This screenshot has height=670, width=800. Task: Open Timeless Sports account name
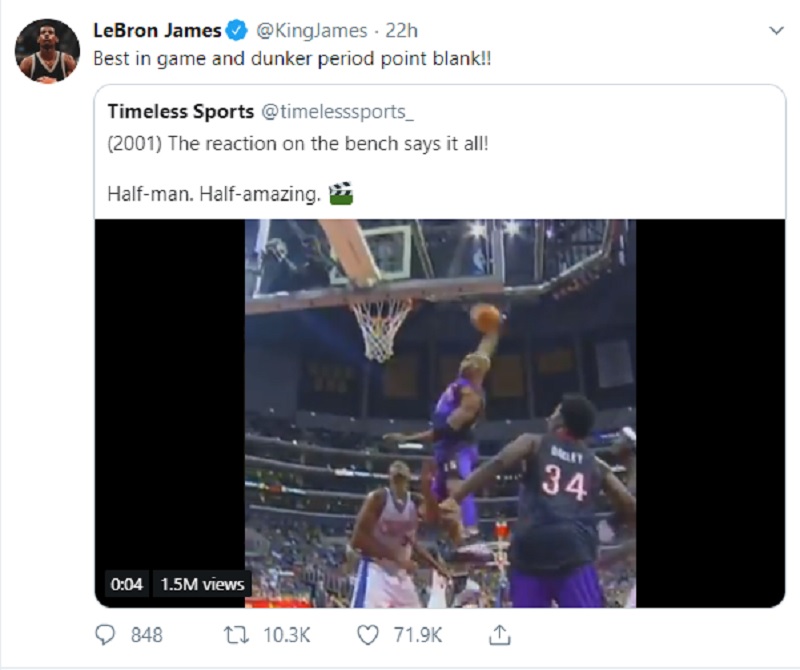coord(181,111)
